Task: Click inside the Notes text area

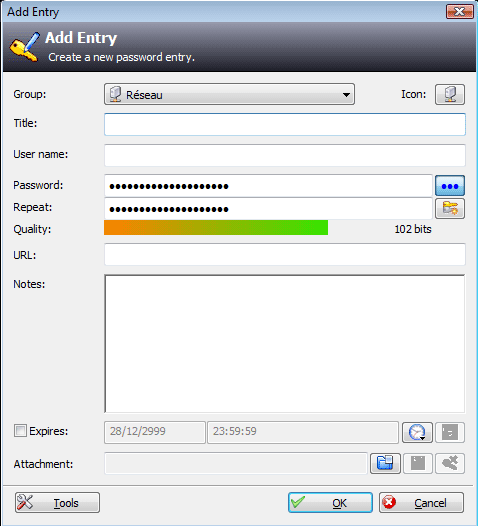Action: [285, 344]
